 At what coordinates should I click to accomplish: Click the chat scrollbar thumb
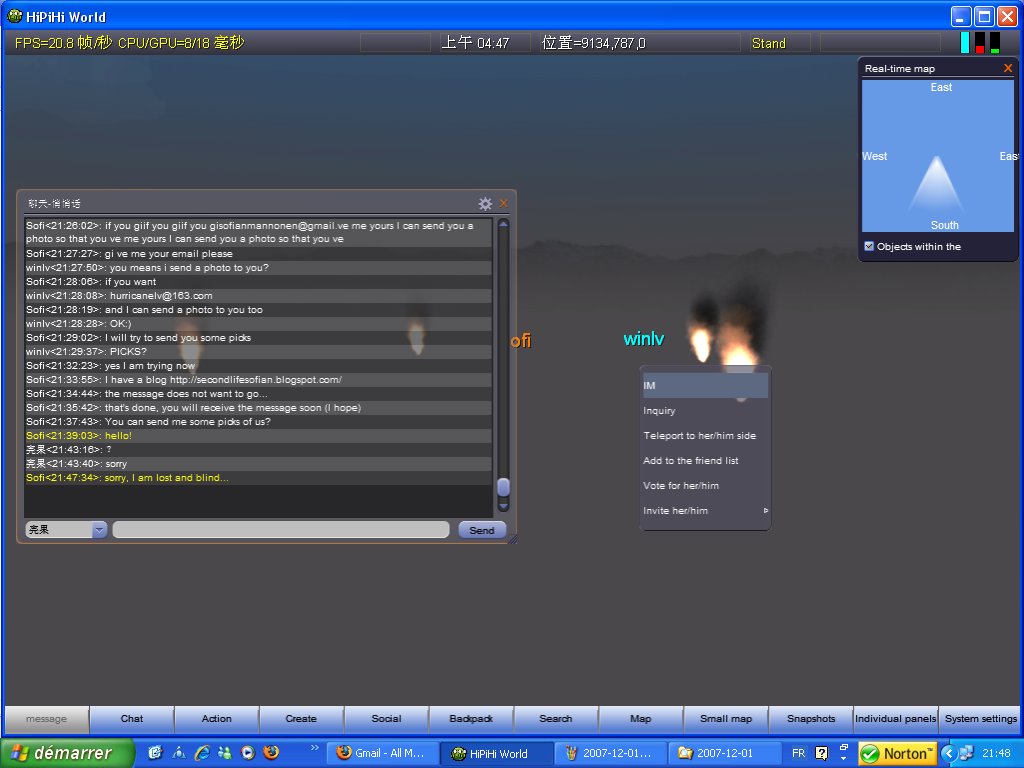(504, 487)
